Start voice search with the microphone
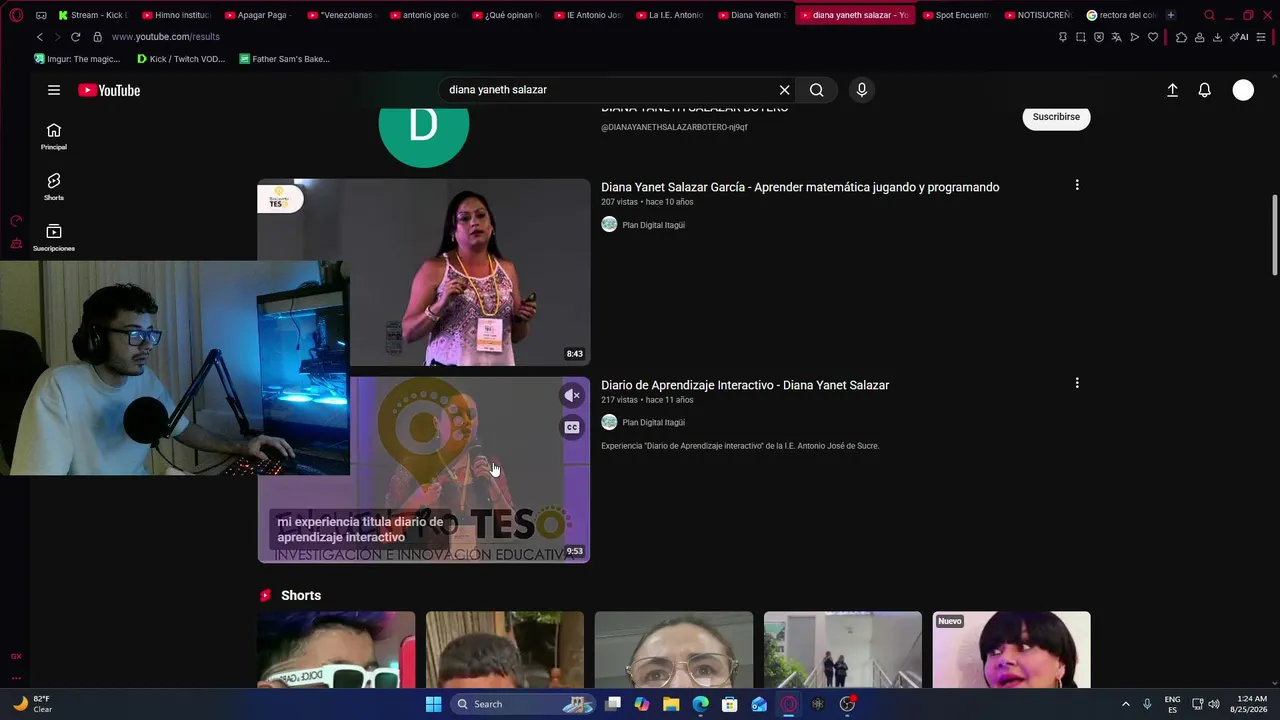 pos(862,90)
